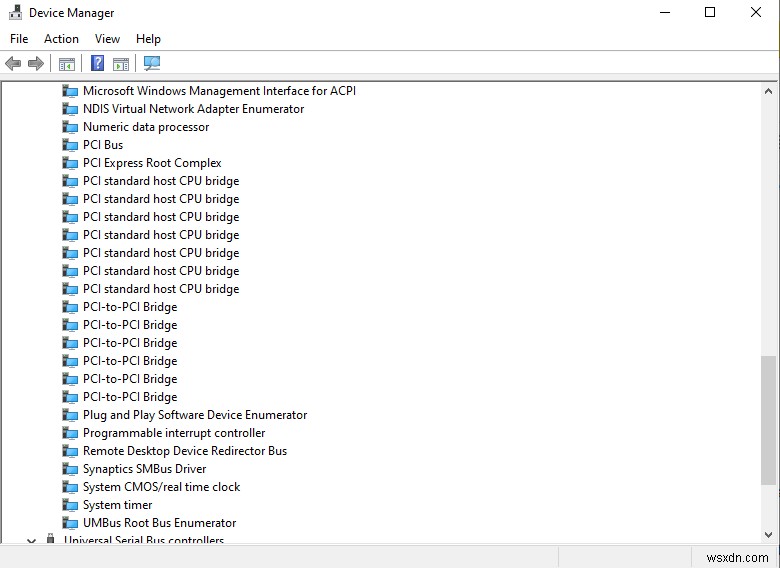Click the icon beside UMBus Root Bus Enumerator
The height and width of the screenshot is (568, 780).
tap(70, 523)
